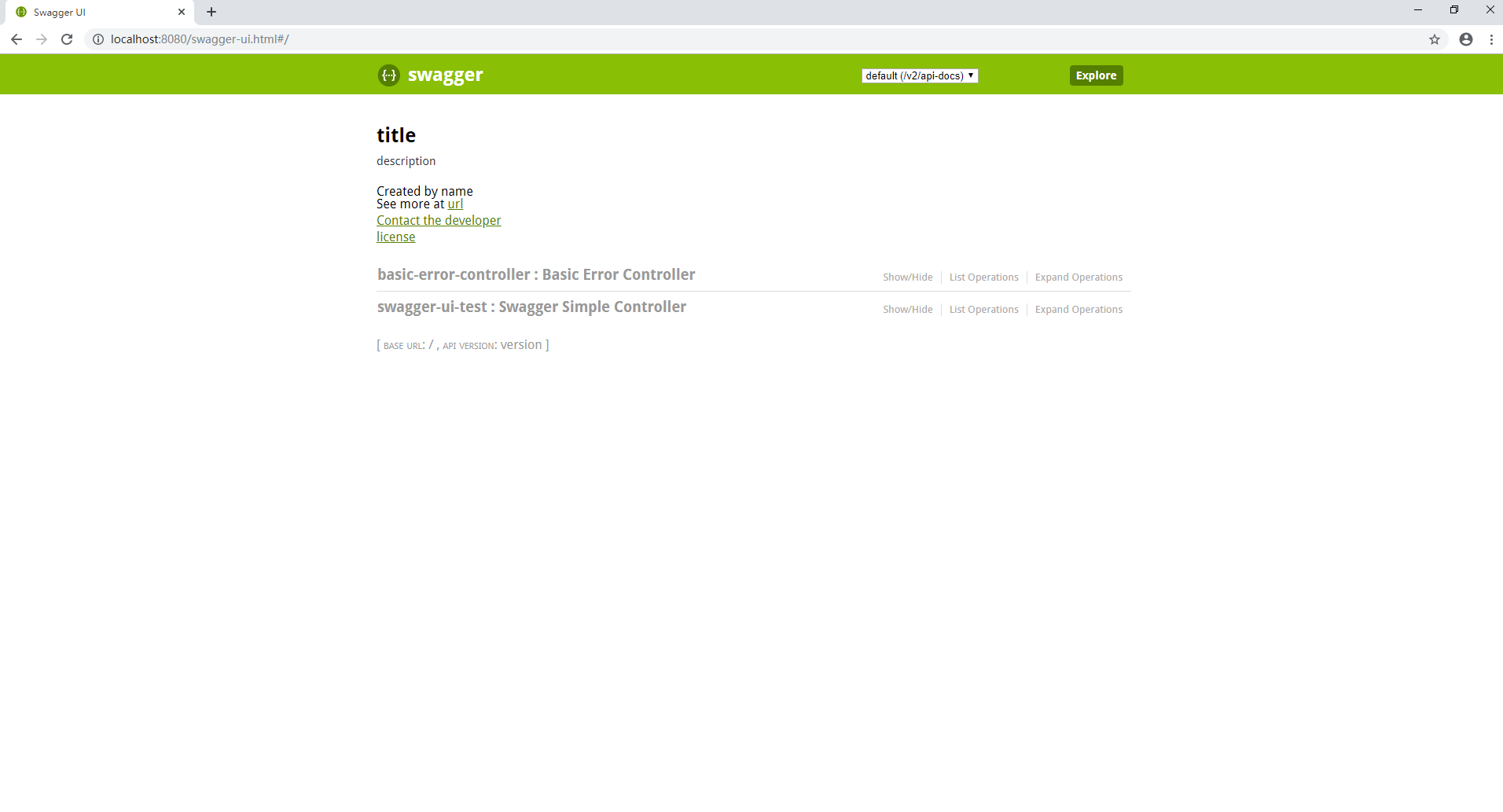This screenshot has height=812, width=1503.
Task: Click Show/Hide for swagger-ui-test
Action: point(907,310)
